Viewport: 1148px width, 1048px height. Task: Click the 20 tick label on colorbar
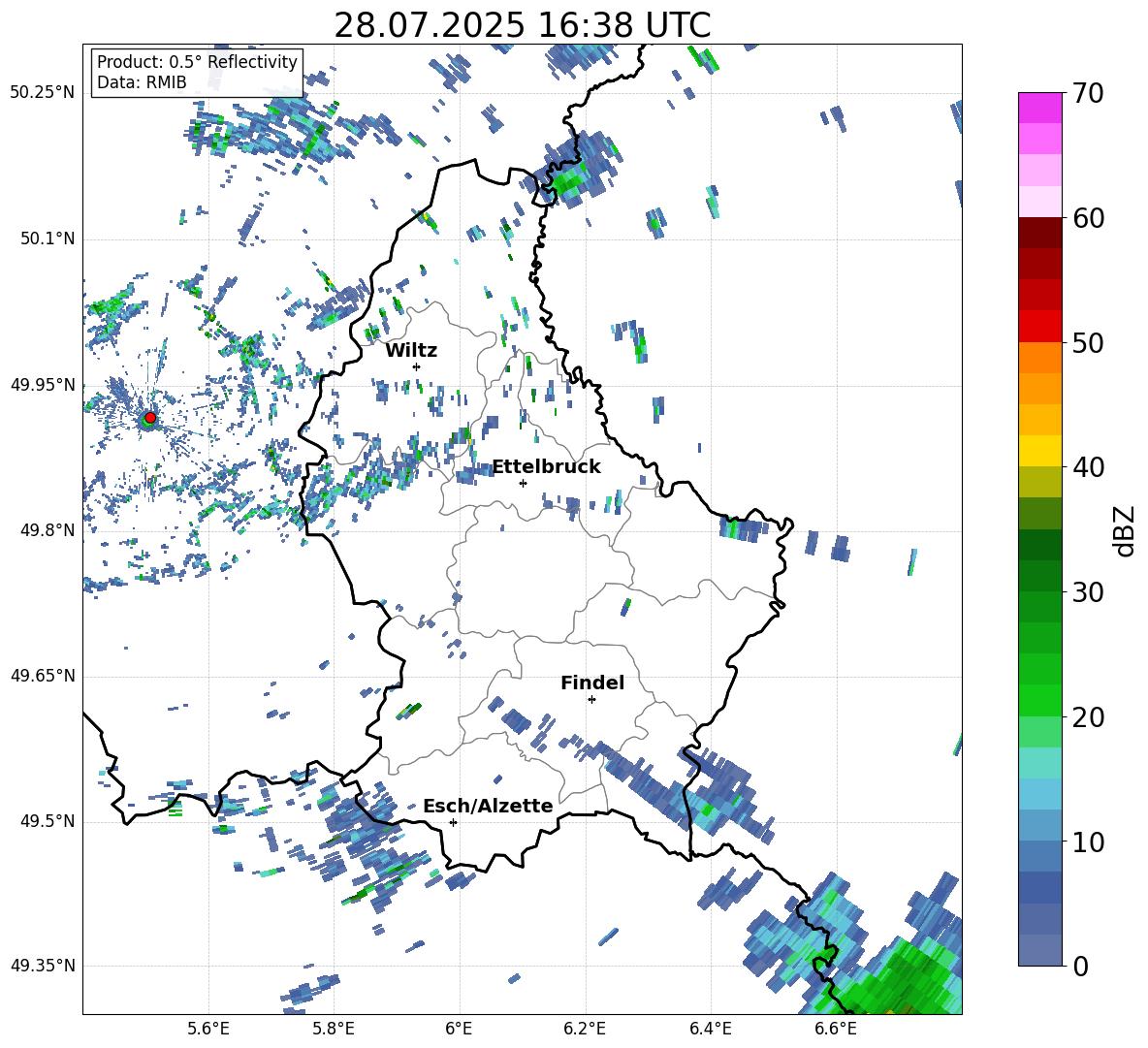point(1088,717)
